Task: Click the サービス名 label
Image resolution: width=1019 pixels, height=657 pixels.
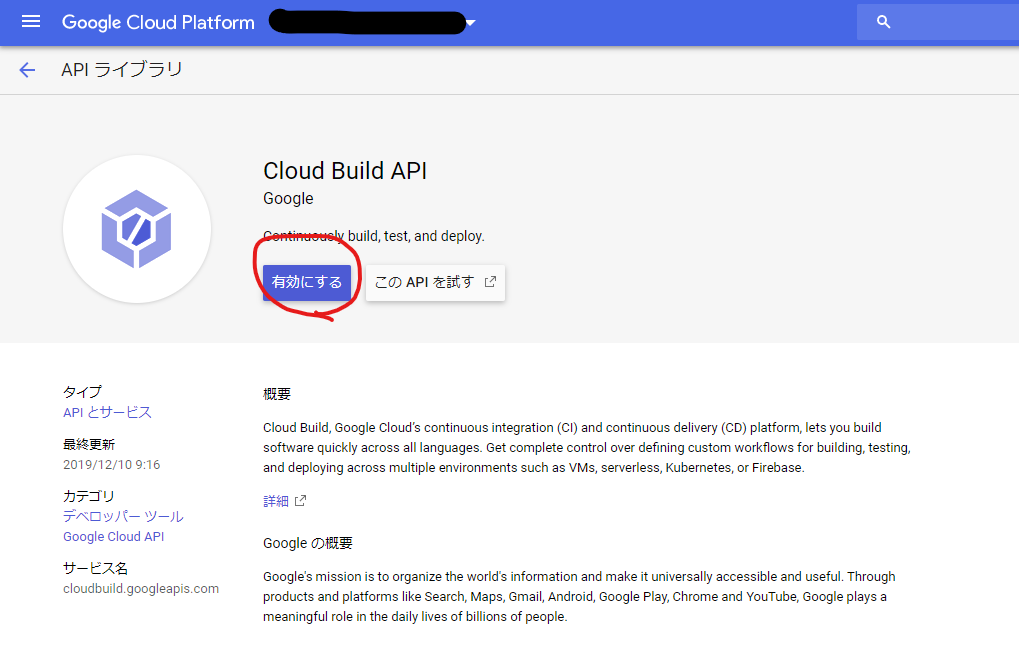Action: pos(96,569)
